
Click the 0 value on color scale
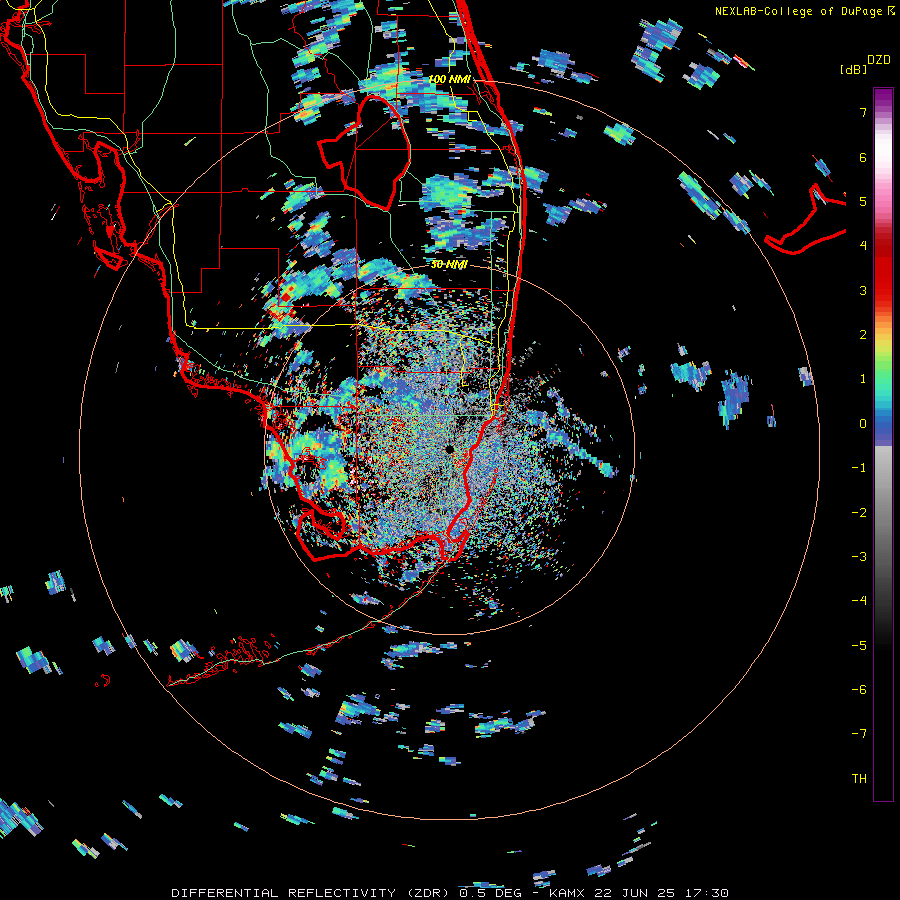(x=863, y=424)
